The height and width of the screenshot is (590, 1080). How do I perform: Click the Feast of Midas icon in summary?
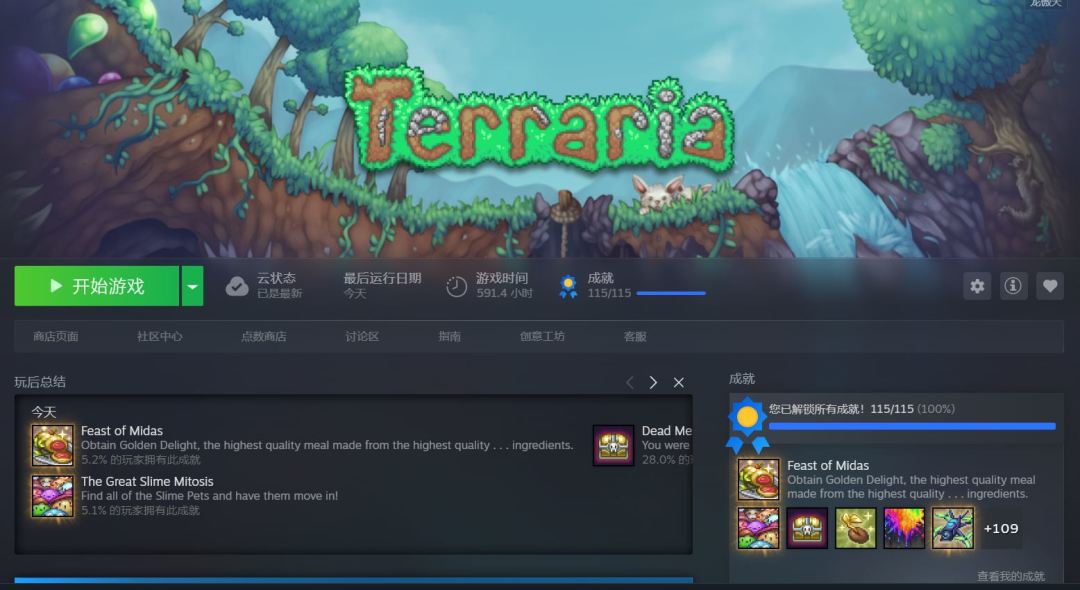[52, 445]
